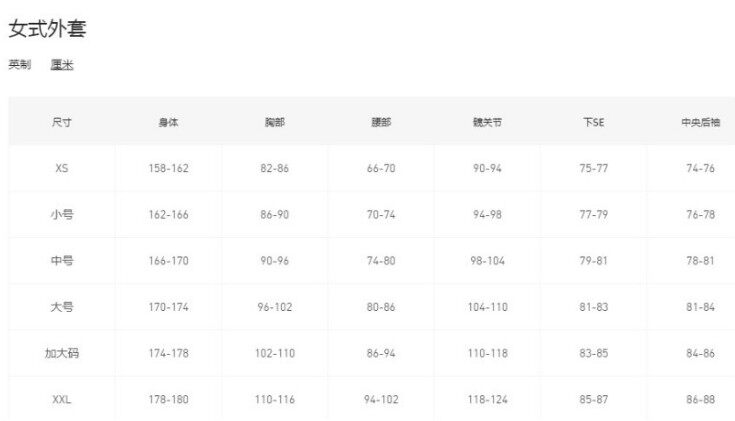Viewport: 735px width, 421px height.
Task: Click the 尺寸 column header
Action: pyautogui.click(x=62, y=123)
